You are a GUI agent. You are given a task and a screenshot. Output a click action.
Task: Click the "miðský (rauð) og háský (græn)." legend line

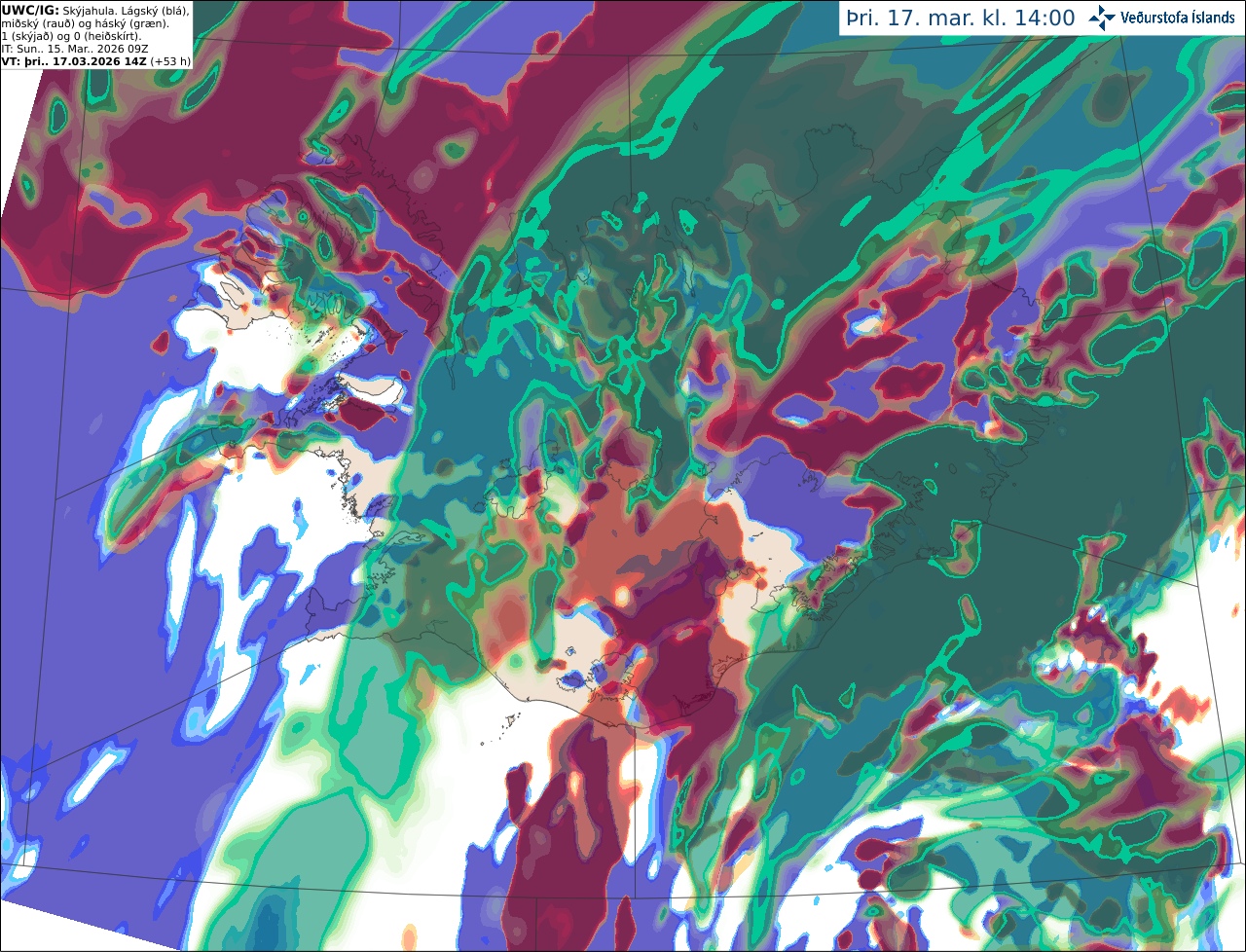[x=85, y=22]
